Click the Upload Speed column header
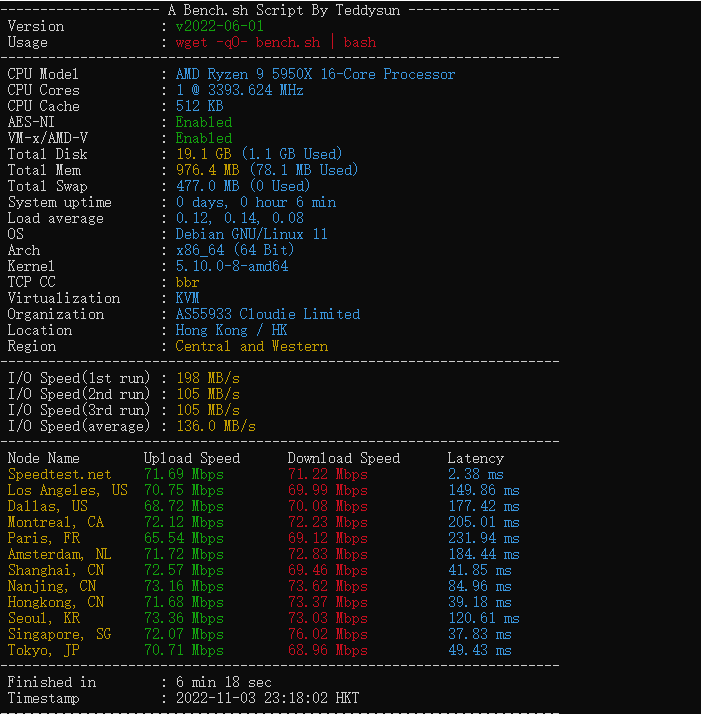701x714 pixels. point(191,458)
